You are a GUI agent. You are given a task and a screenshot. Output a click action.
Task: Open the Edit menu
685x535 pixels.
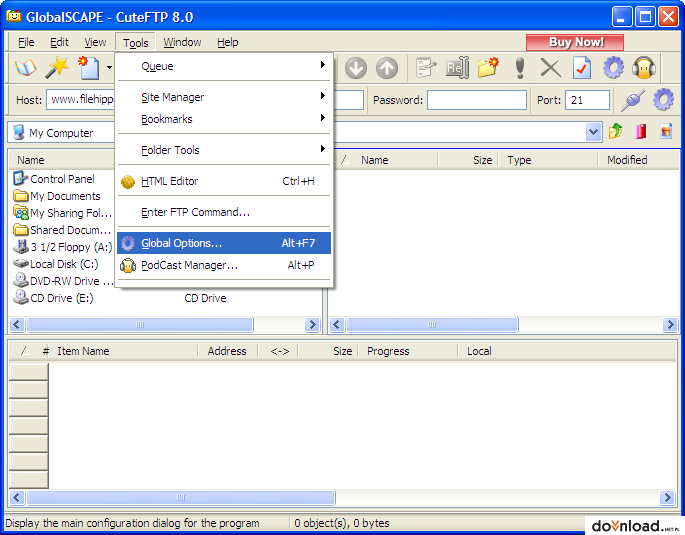[x=59, y=42]
